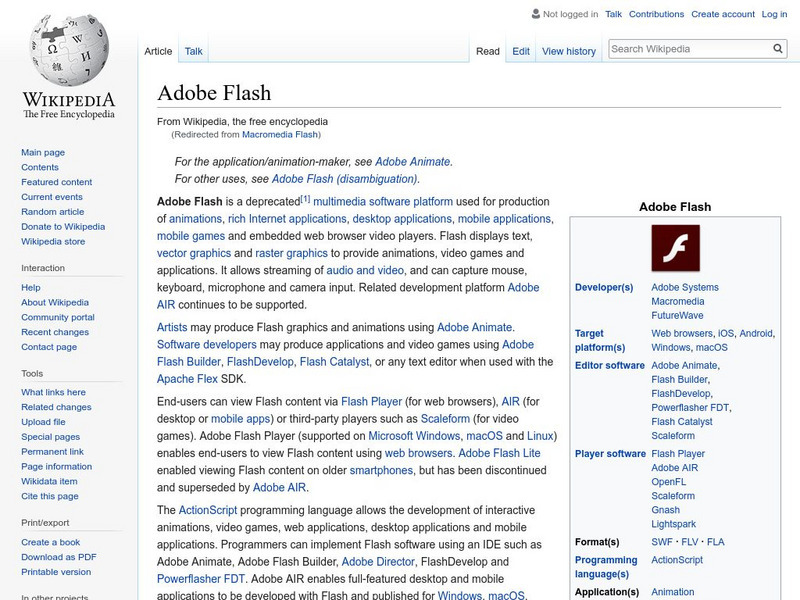The height and width of the screenshot is (600, 800).
Task: Open the Edit tab
Action: [x=521, y=50]
